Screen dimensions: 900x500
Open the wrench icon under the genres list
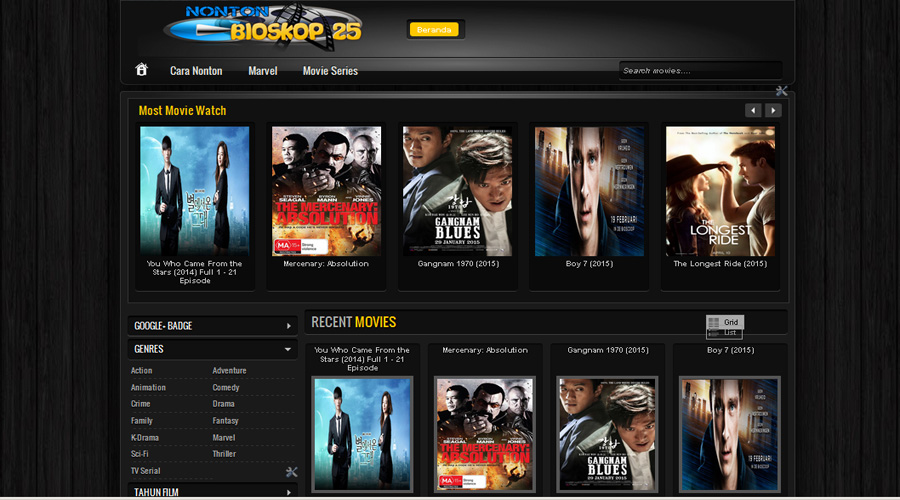(292, 472)
